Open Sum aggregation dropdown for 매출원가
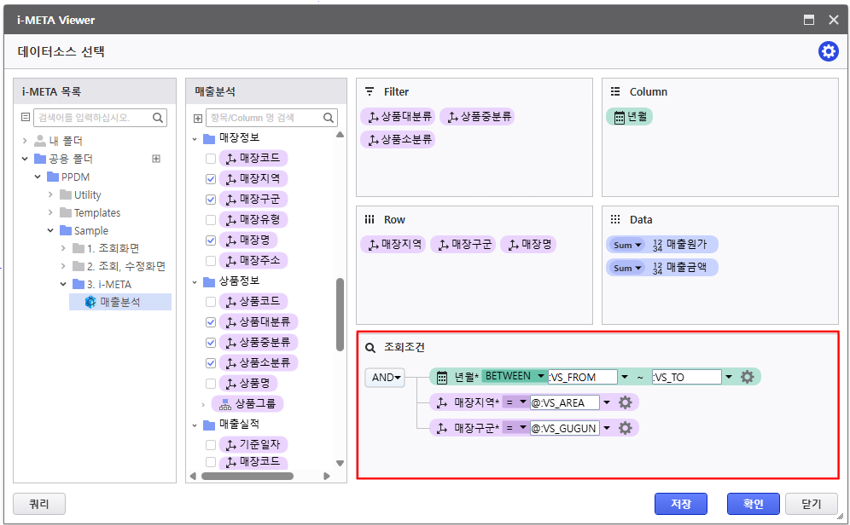Viewport: 850px width, 525px height. (627, 244)
